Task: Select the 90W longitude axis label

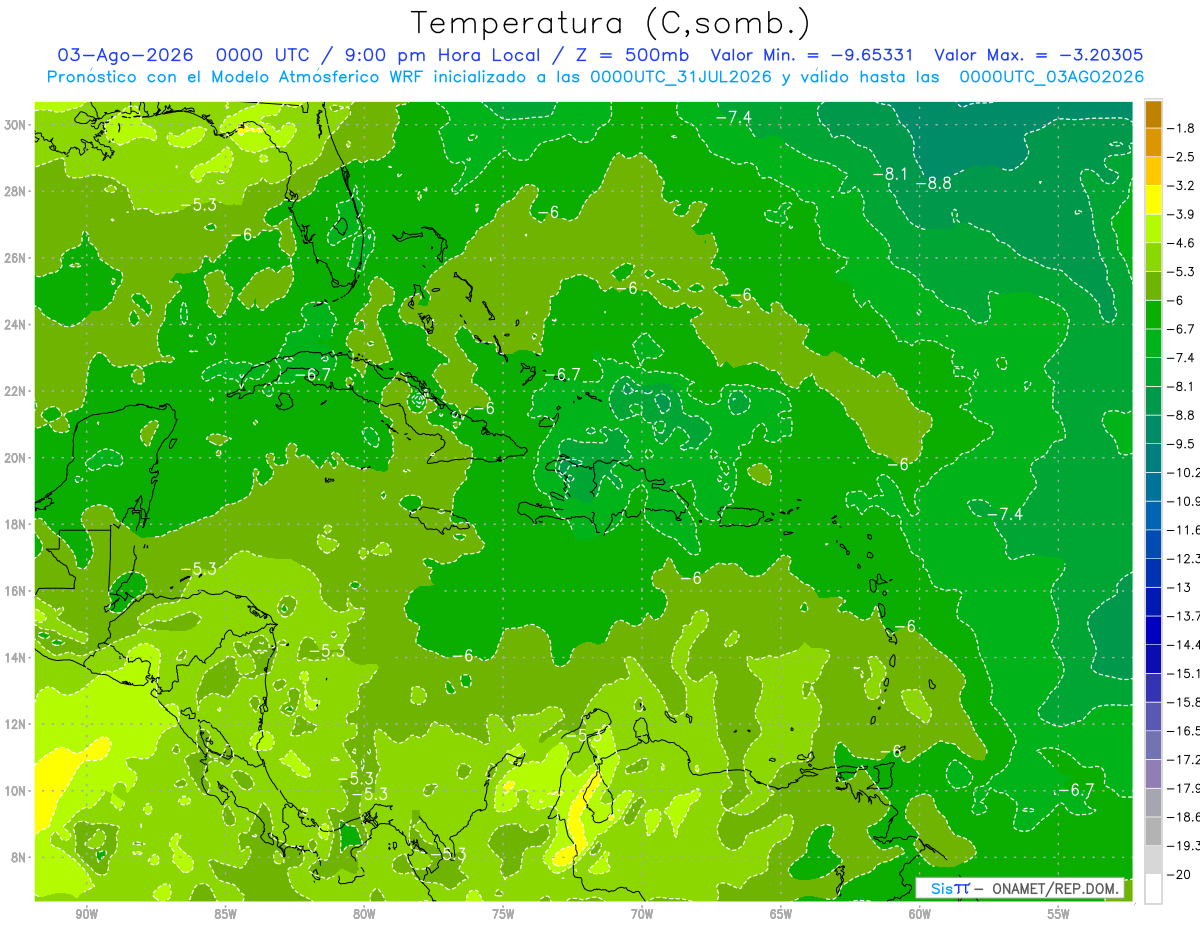Action: pos(86,914)
